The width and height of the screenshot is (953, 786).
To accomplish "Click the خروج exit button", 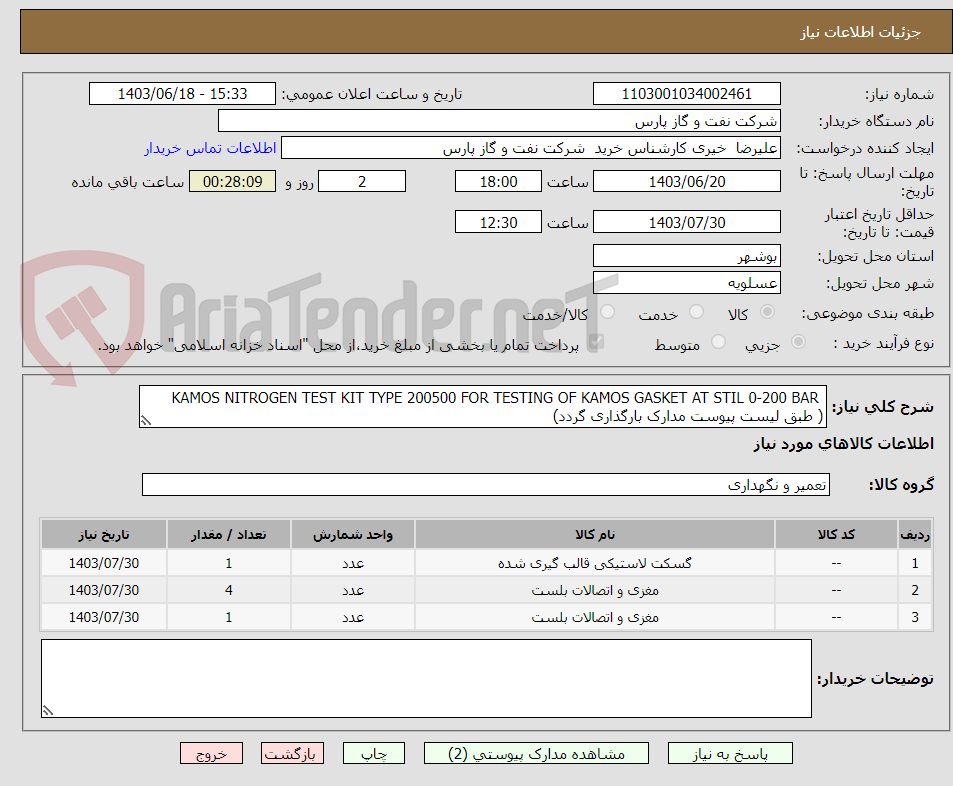I will [x=212, y=753].
